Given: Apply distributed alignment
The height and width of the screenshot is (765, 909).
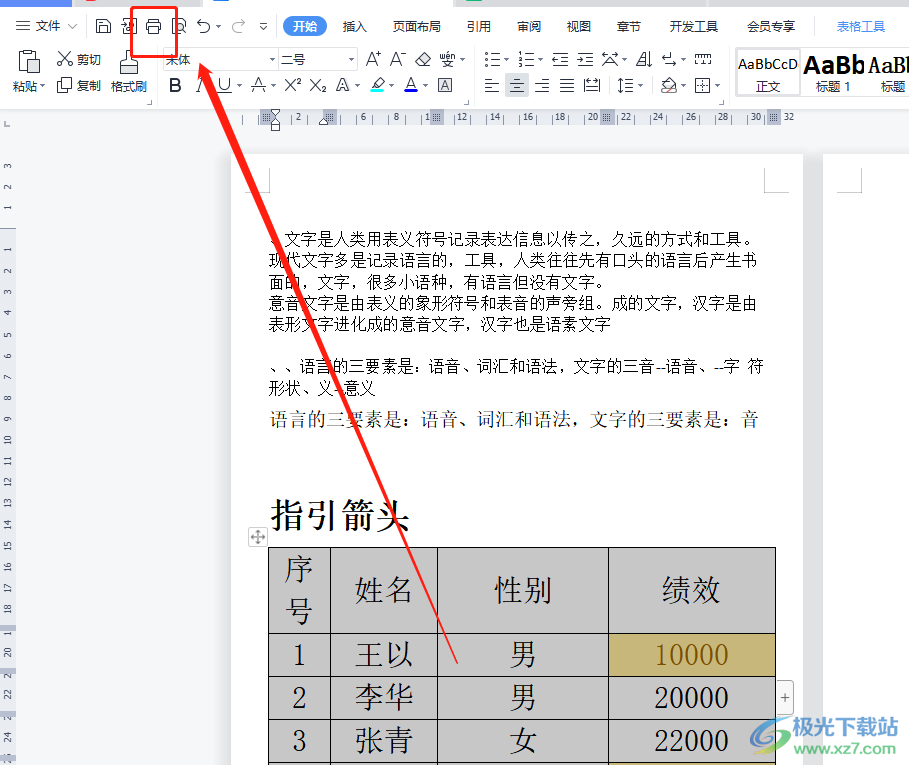Looking at the screenshot, I should point(592,86).
